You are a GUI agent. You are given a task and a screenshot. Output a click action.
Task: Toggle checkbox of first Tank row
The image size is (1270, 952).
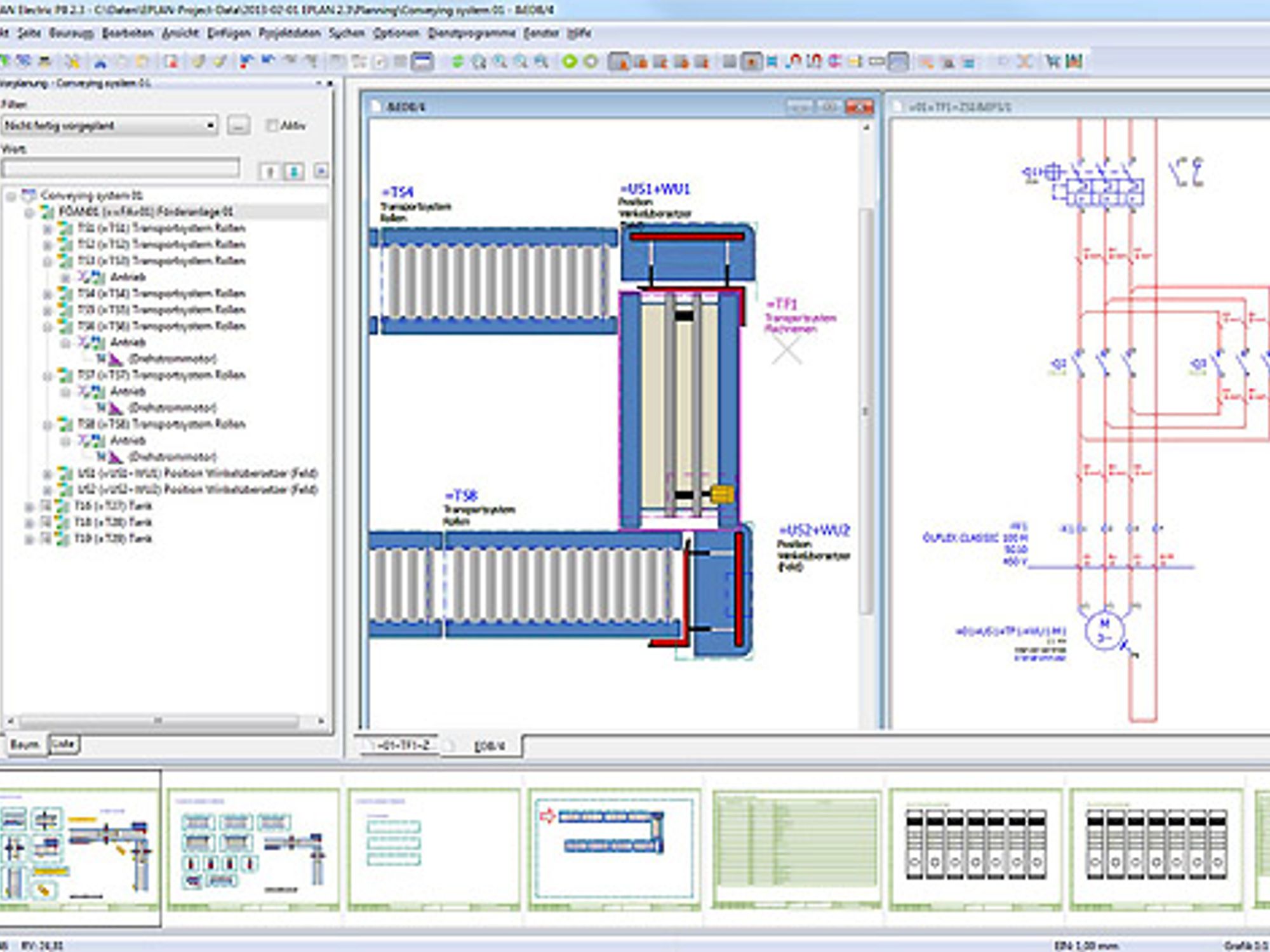46,506
